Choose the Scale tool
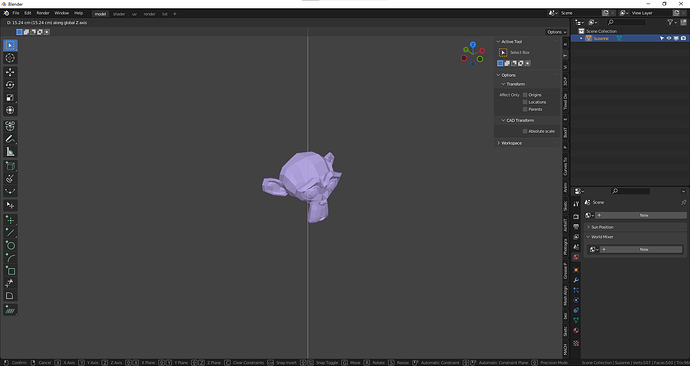The image size is (690, 366). pyautogui.click(x=10, y=98)
